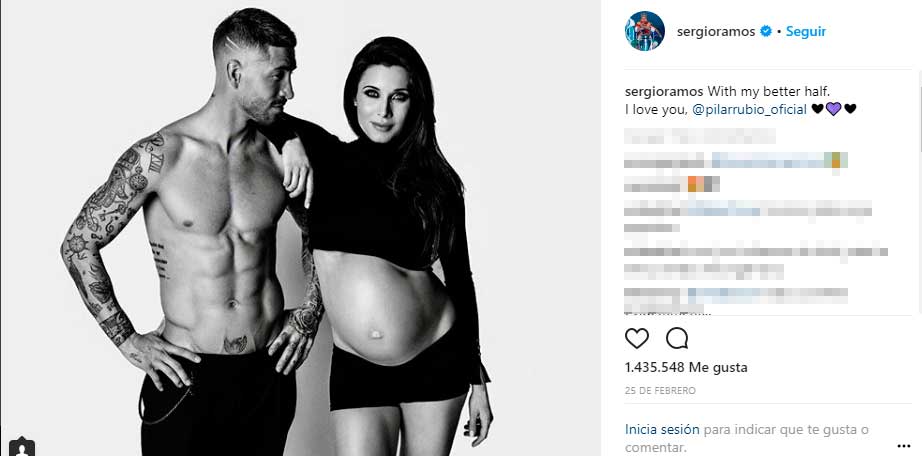Open the three-dots more options menu

click(904, 445)
